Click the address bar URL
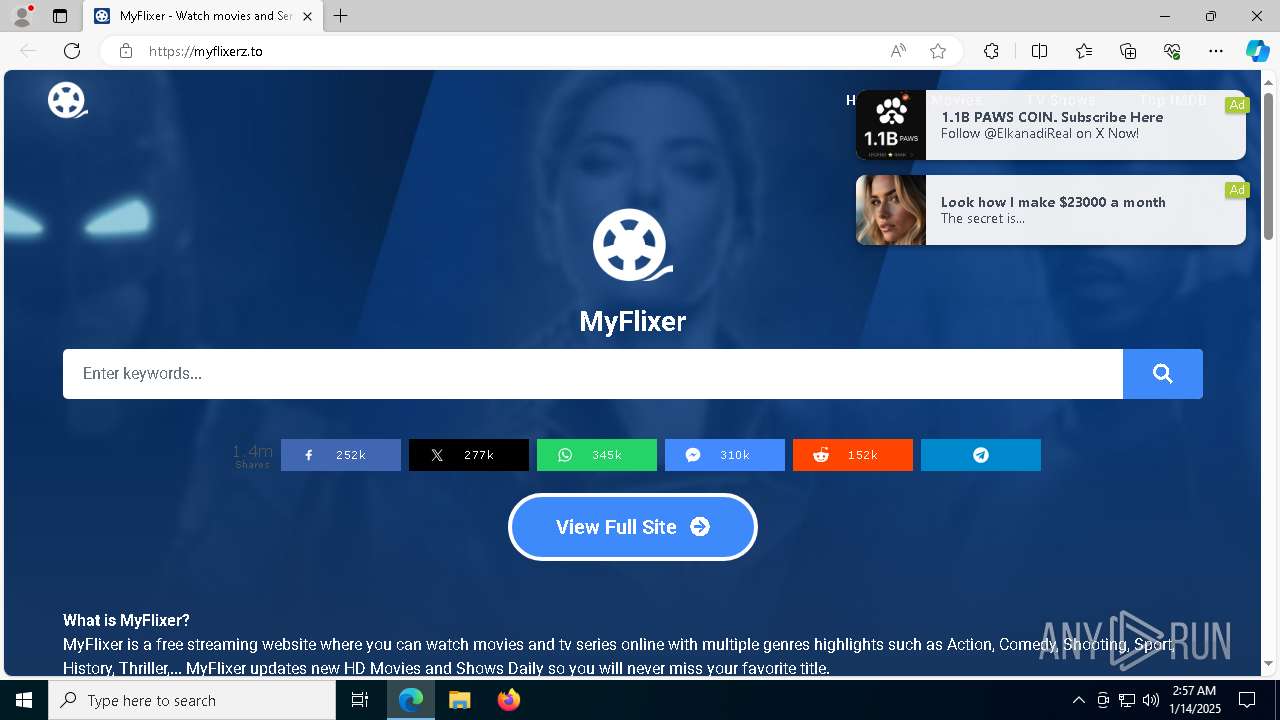 [x=206, y=51]
